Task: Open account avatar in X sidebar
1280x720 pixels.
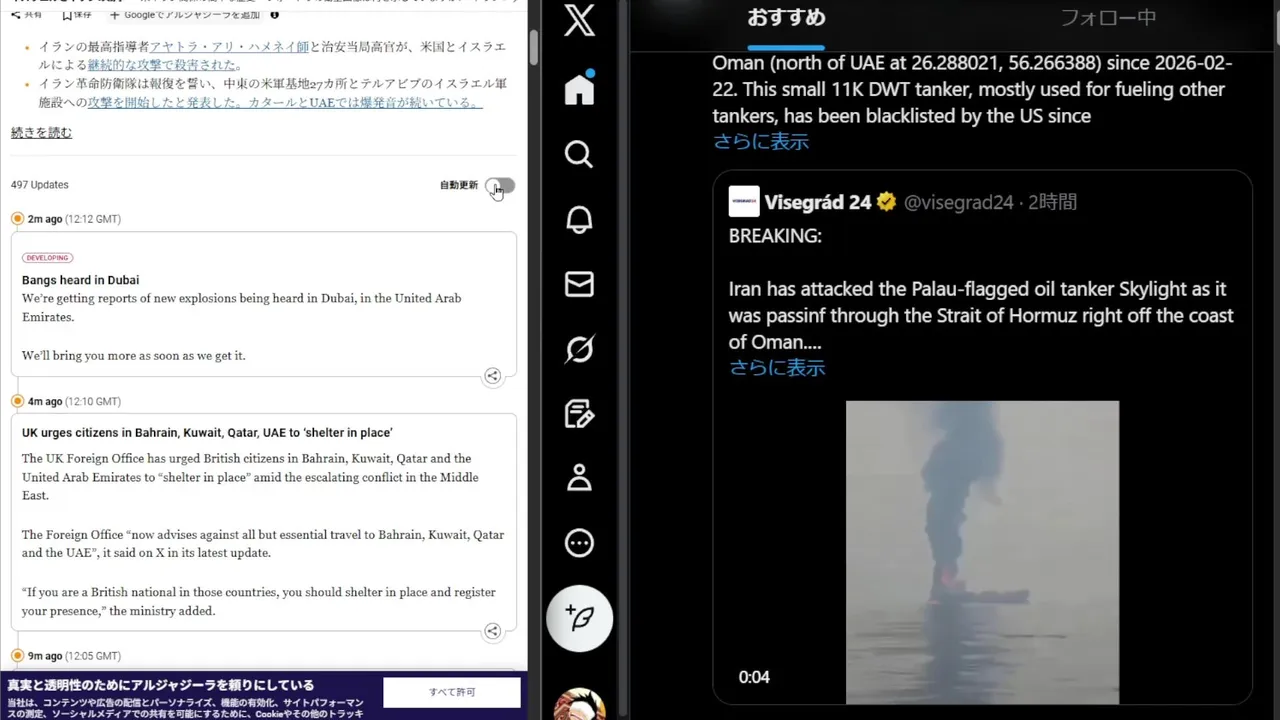Action: 579,704
